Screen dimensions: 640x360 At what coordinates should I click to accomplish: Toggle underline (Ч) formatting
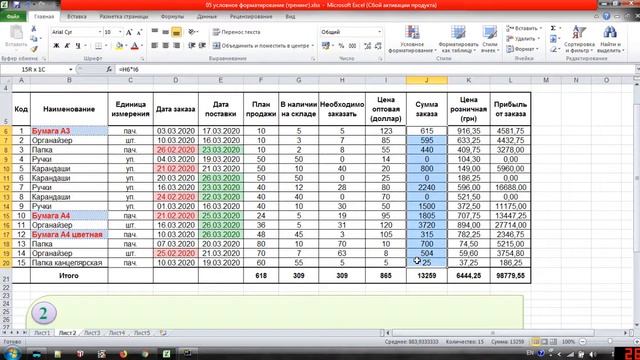tap(78, 46)
